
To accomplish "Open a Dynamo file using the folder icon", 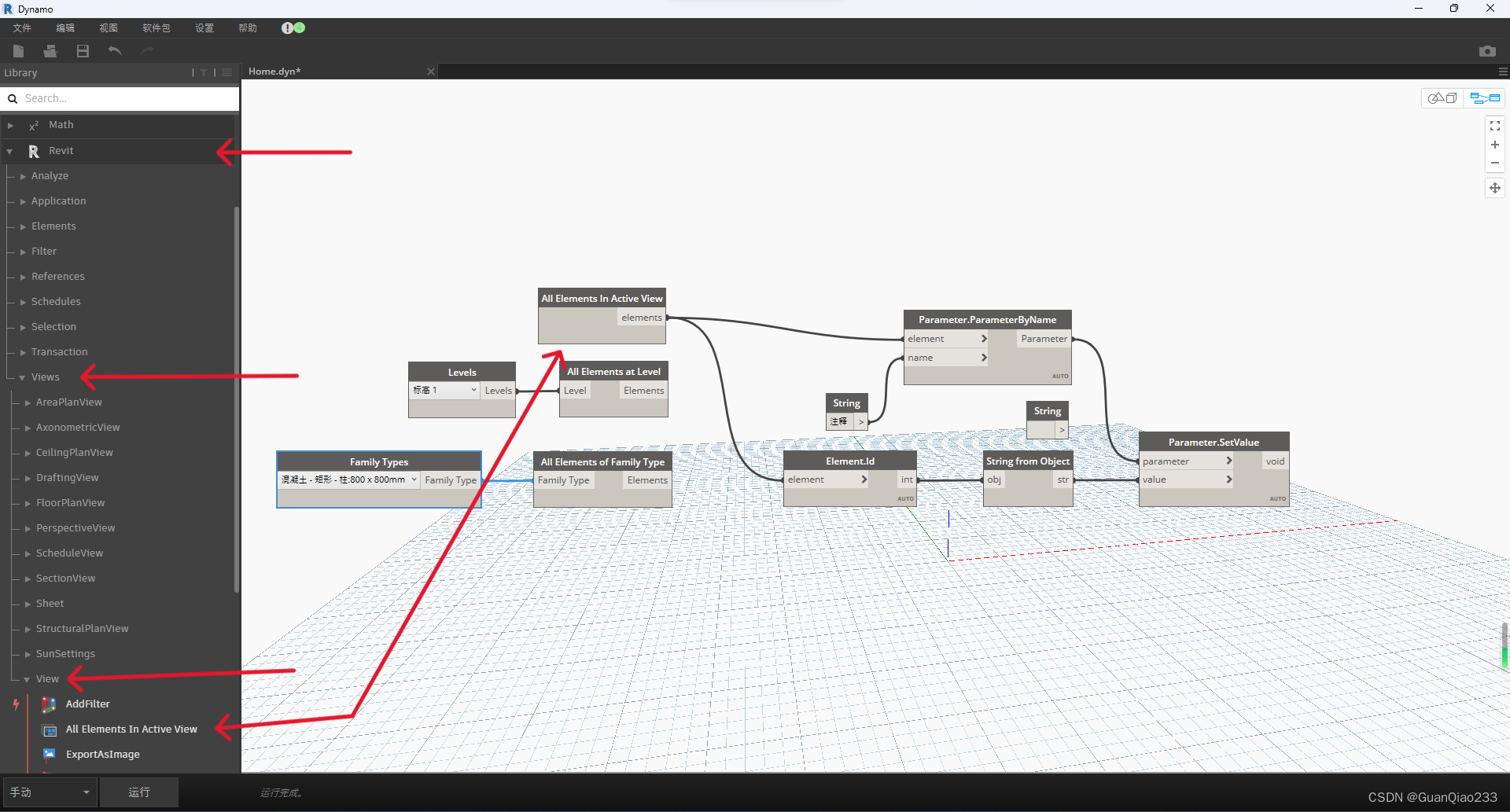I will coord(50,50).
